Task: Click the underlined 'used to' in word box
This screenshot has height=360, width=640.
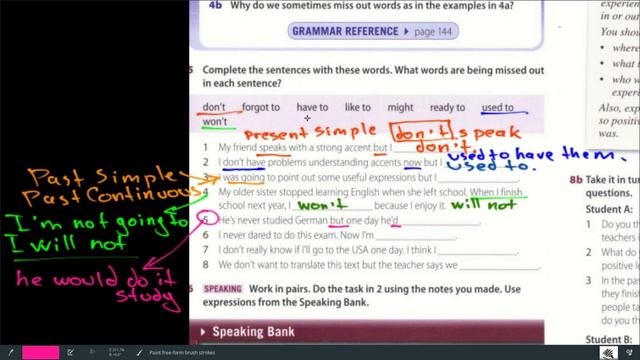Action: [x=498, y=107]
